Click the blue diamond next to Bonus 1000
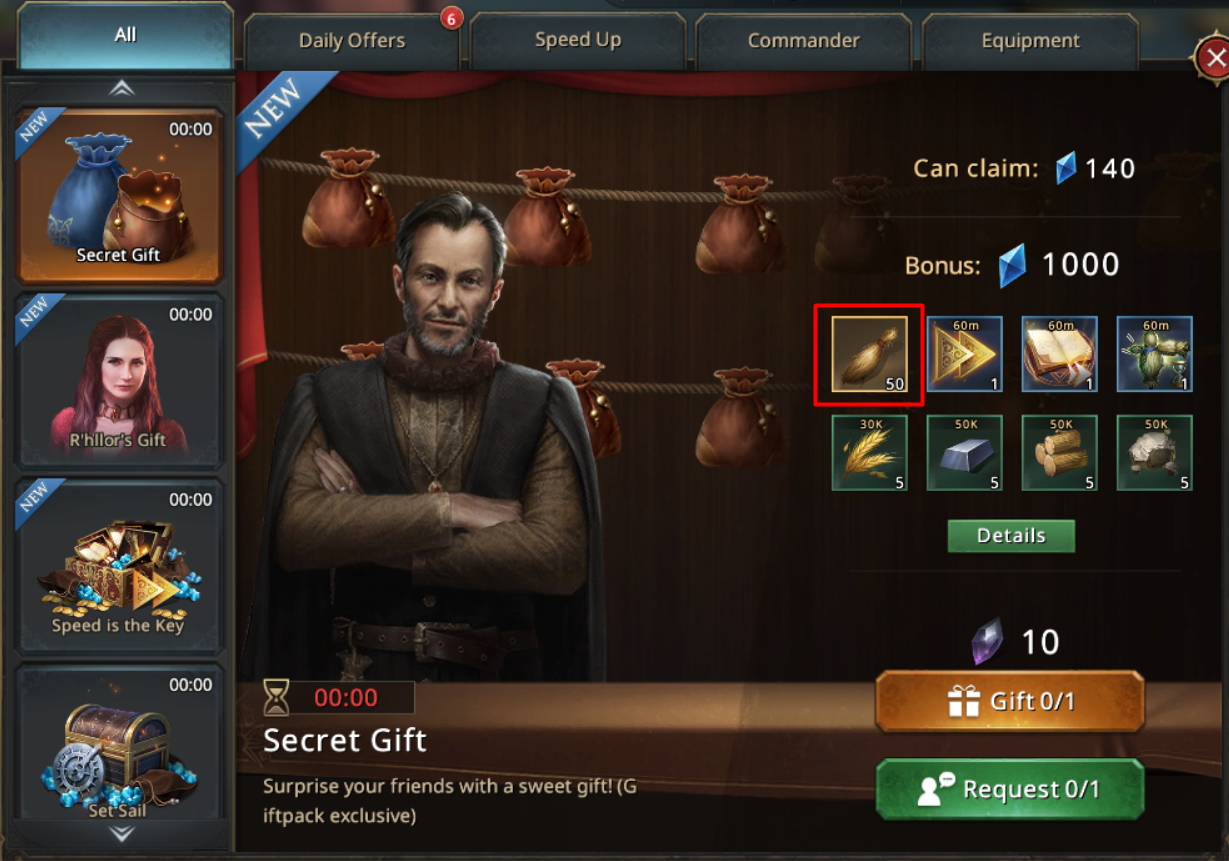The image size is (1229, 861). (x=1013, y=266)
